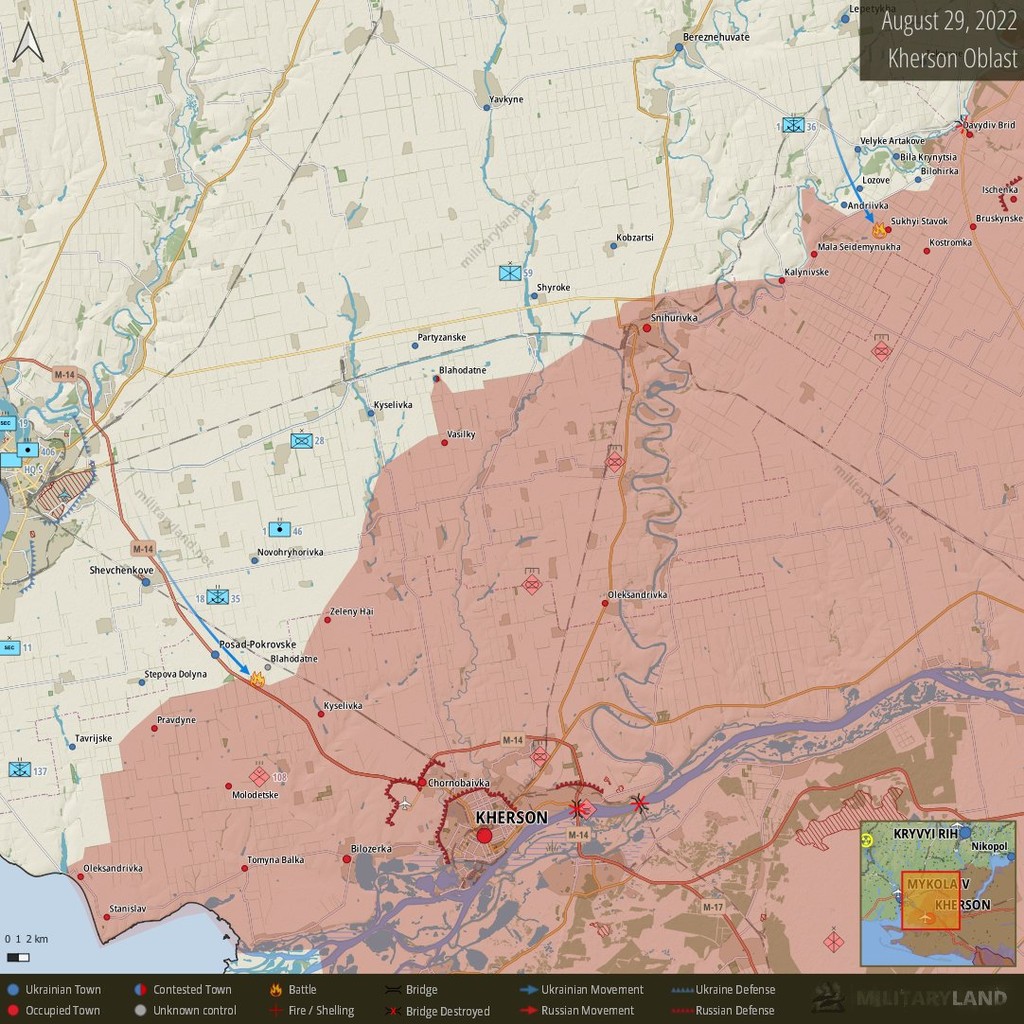Click the August 29, 2022 date label
1024x1024 pixels.
click(949, 21)
